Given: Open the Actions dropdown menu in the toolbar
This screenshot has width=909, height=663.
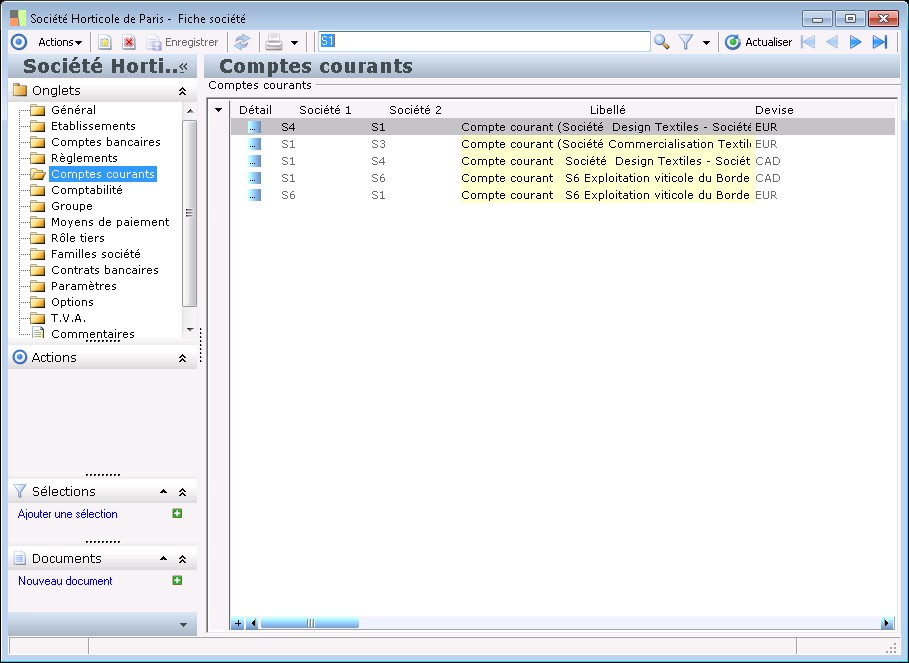Looking at the screenshot, I should pos(60,42).
